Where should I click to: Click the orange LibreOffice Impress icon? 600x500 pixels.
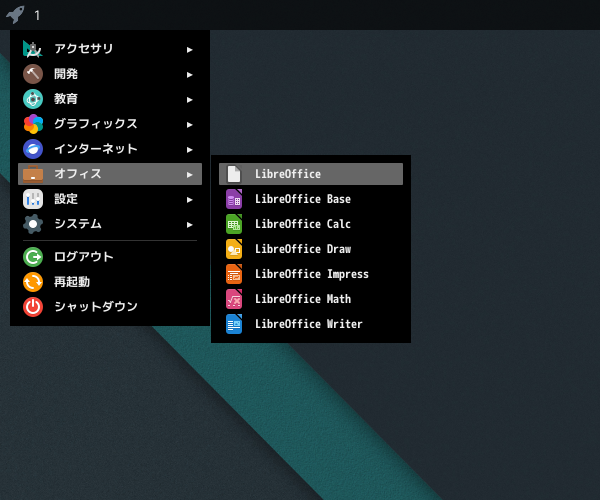(234, 274)
